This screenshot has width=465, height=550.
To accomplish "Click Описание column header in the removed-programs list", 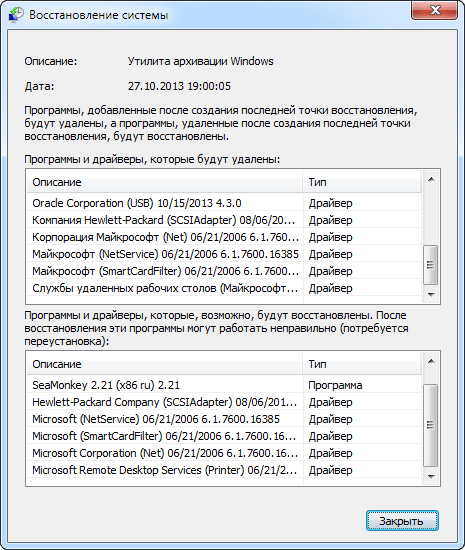I will (164, 182).
